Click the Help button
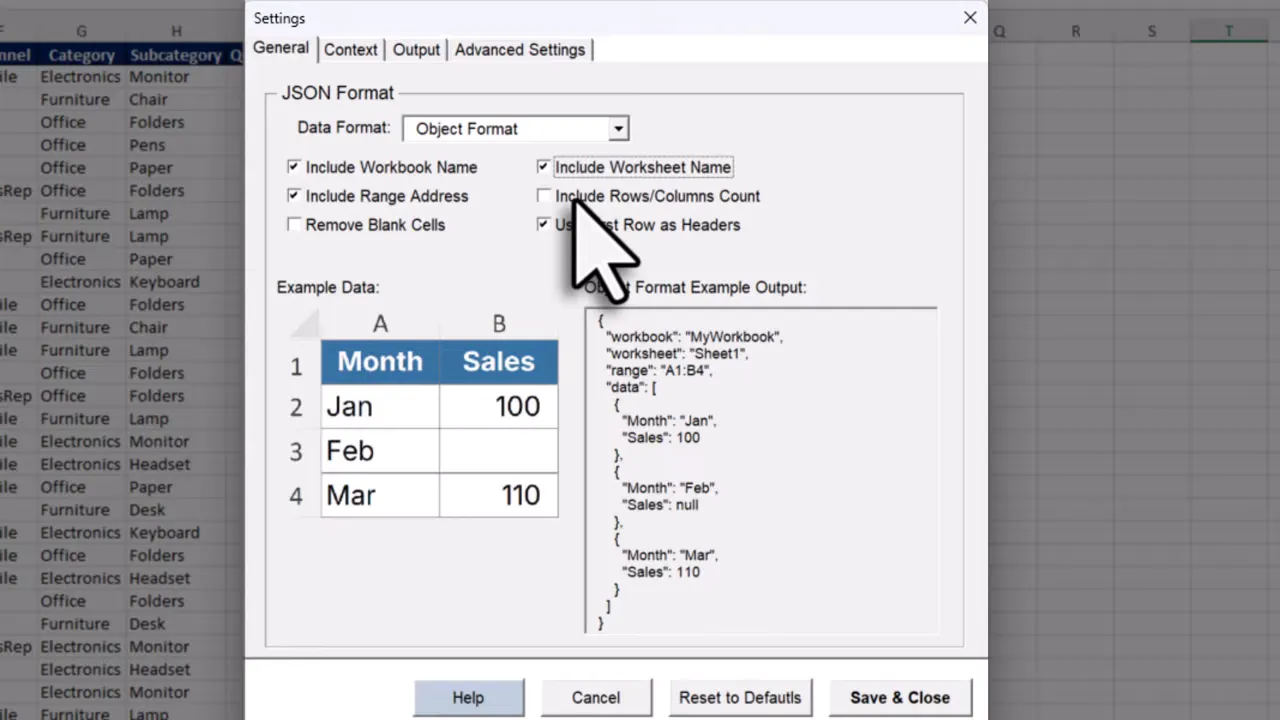The width and height of the screenshot is (1280, 720). [468, 697]
